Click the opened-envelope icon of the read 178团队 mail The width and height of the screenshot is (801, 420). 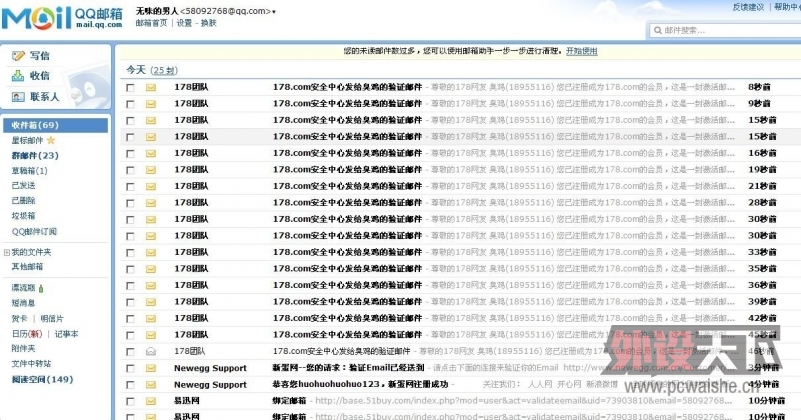[x=151, y=352]
